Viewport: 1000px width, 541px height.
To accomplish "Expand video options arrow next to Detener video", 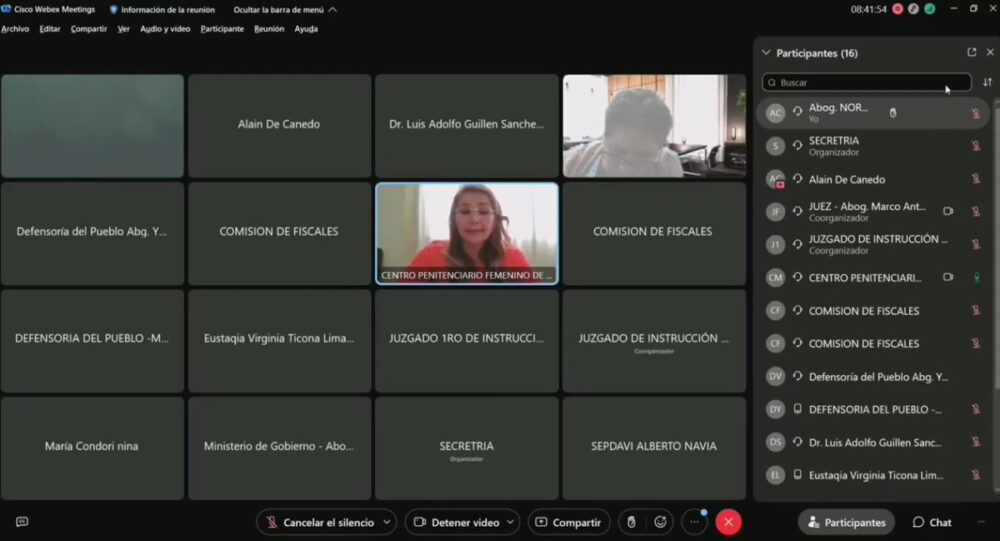I will tap(511, 522).
